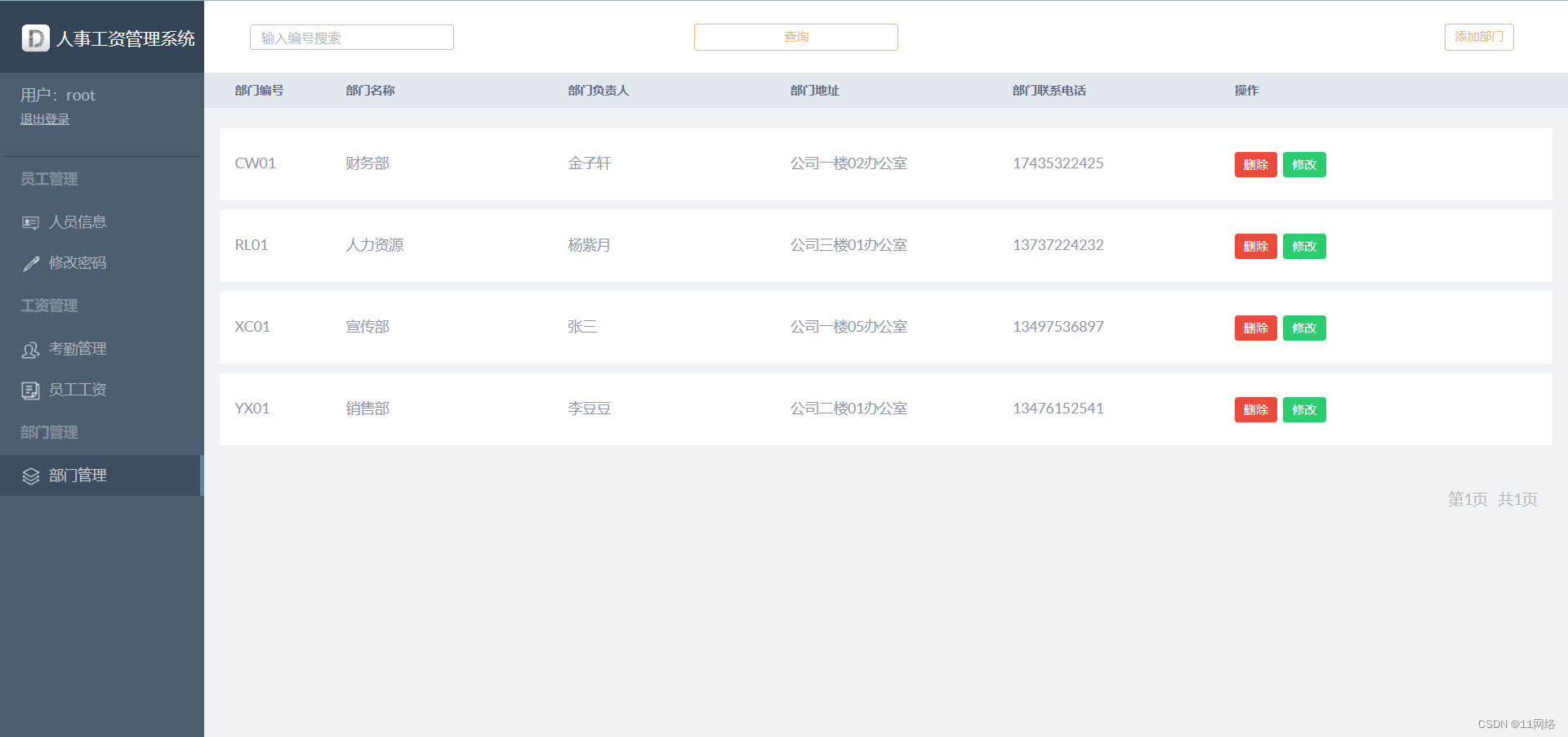
Task: Click address 公司三楼01办公室
Action: [849, 245]
